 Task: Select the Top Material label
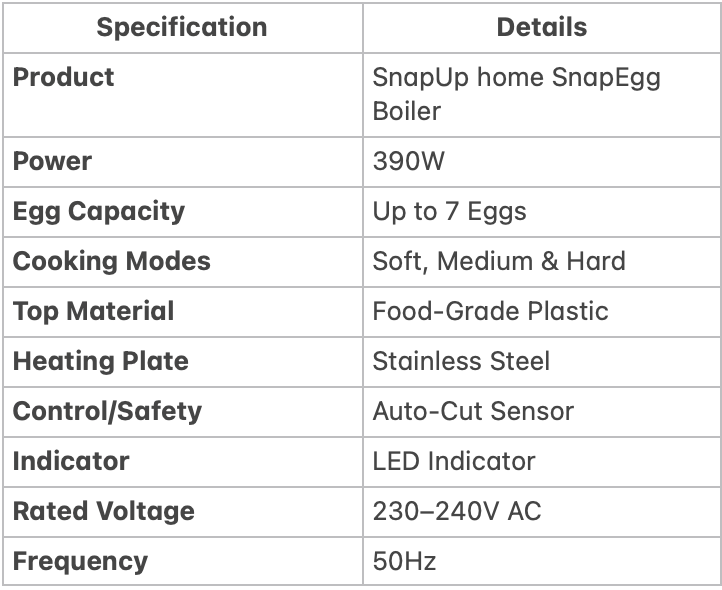point(93,312)
